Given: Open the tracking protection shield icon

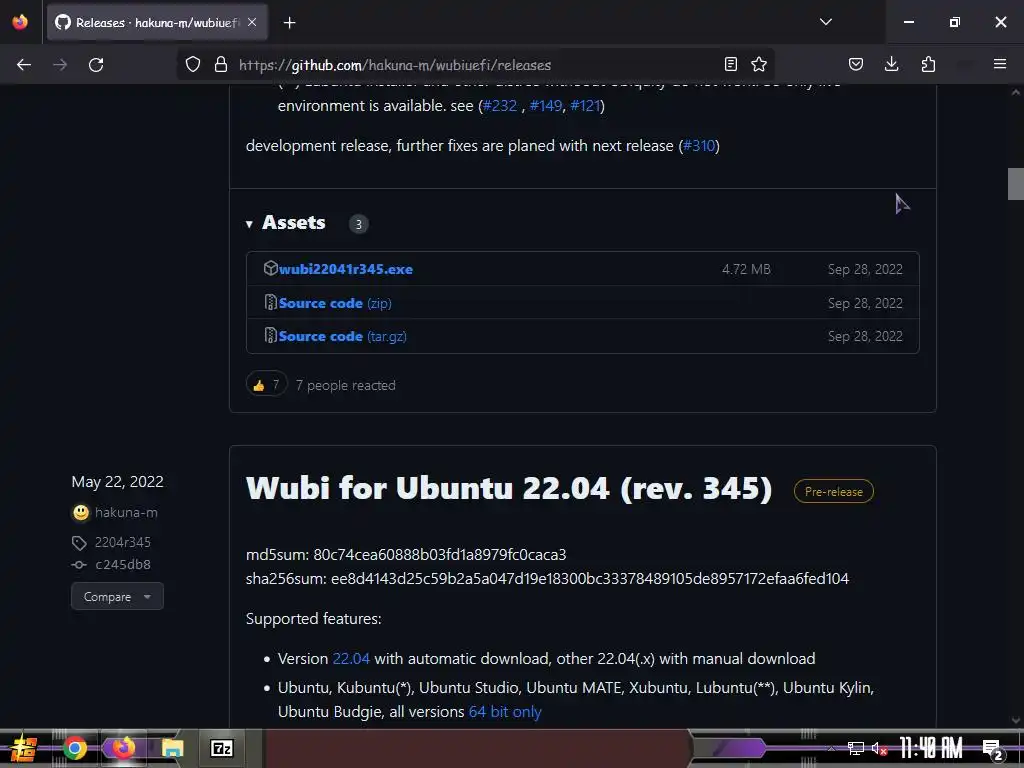Looking at the screenshot, I should coord(193,65).
